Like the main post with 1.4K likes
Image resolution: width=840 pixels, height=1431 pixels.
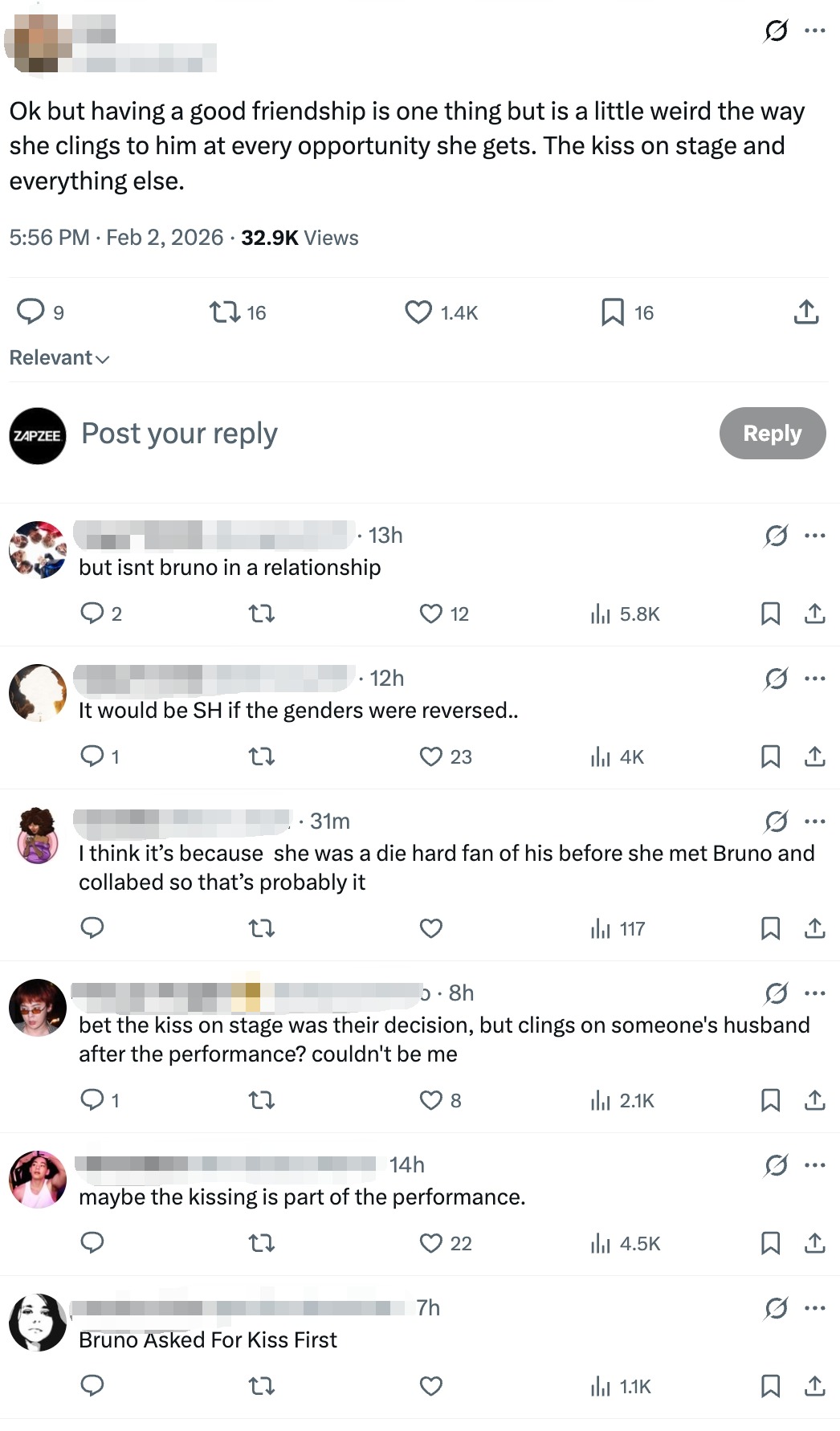(x=418, y=312)
